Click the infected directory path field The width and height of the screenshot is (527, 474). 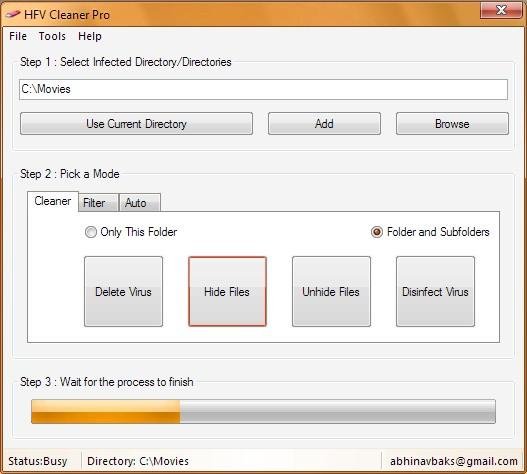[264, 89]
